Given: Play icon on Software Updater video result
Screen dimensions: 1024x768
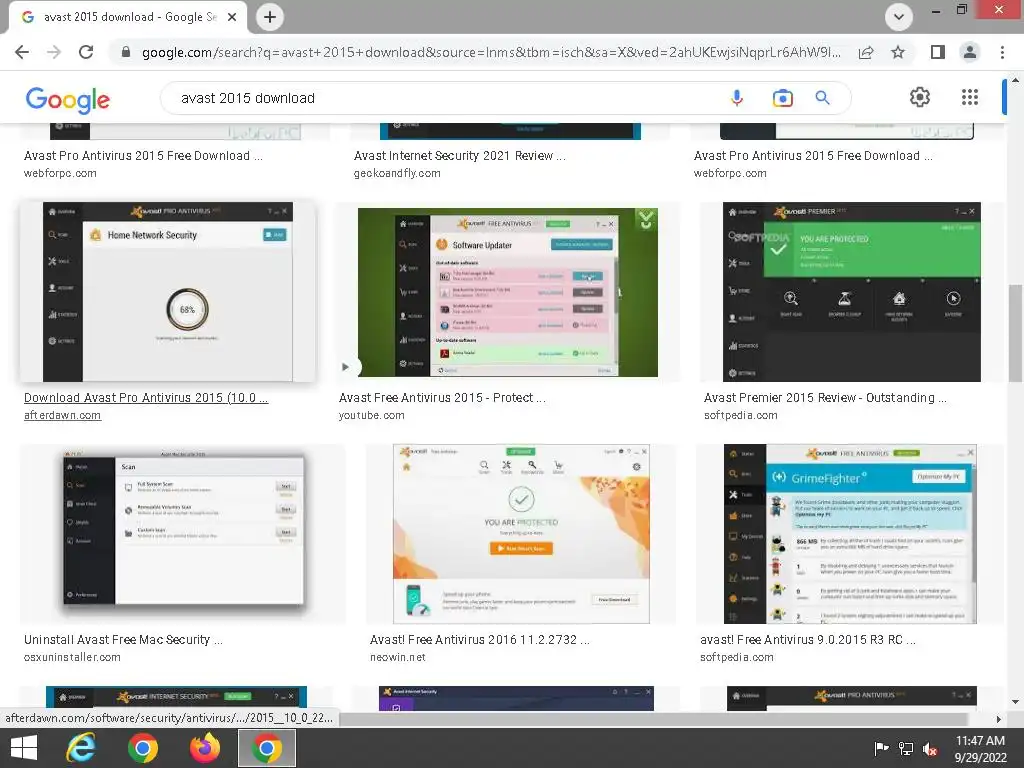Looking at the screenshot, I should coord(345,367).
